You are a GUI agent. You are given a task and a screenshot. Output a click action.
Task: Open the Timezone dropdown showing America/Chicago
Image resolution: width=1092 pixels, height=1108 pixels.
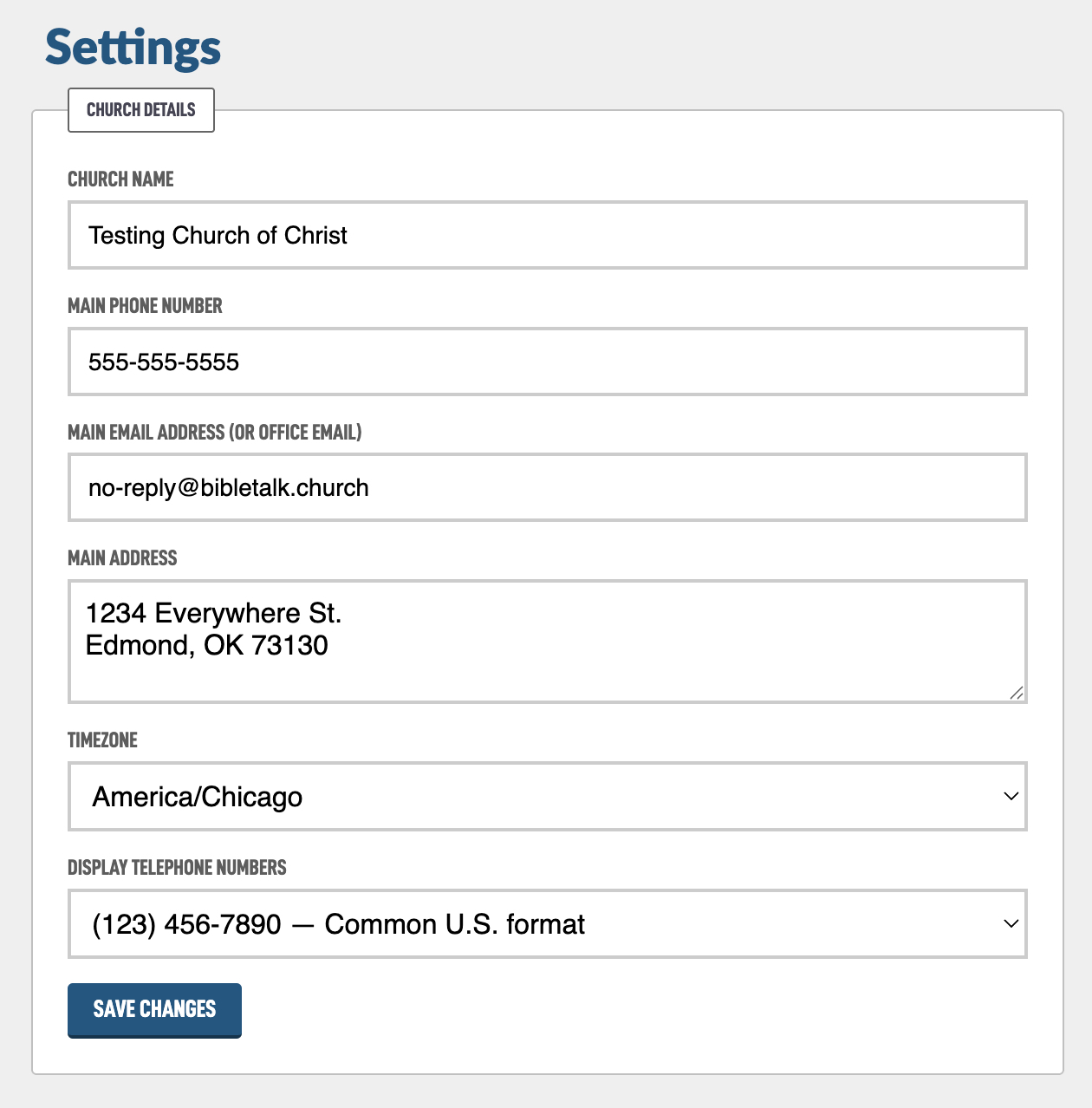(548, 797)
